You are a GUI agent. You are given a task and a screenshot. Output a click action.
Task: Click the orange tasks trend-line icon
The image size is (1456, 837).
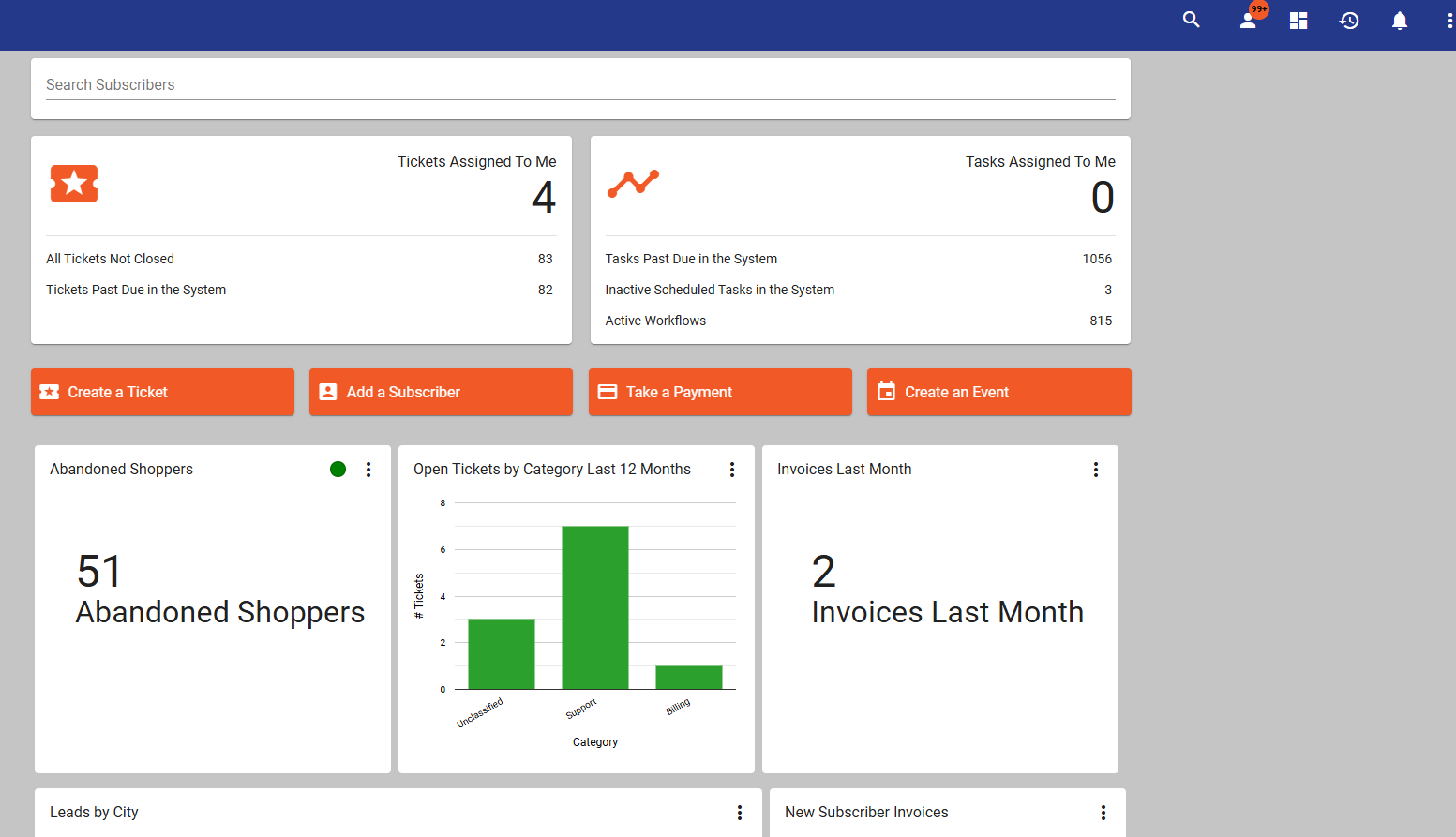point(633,184)
